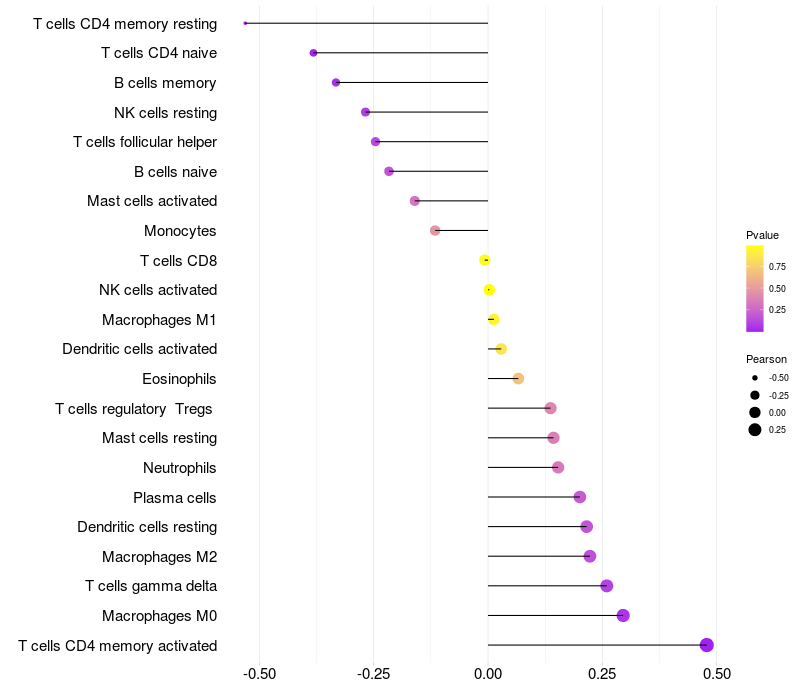Select the smallest Pearson legend dot
Screen dimensions: 800x700
coord(755,378)
